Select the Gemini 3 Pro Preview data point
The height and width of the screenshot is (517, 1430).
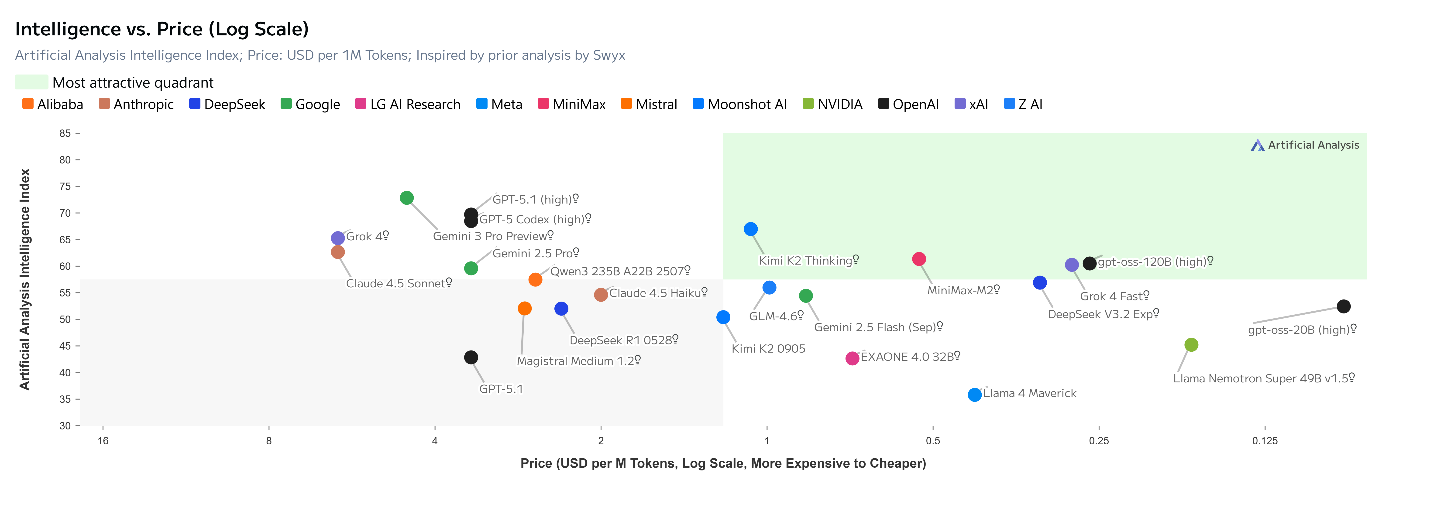[x=407, y=198]
